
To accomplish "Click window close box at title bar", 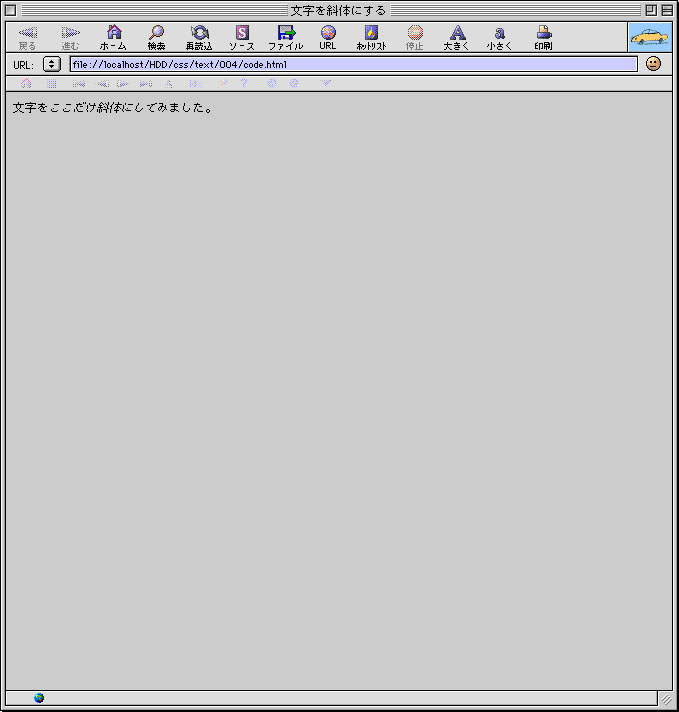I will pyautogui.click(x=10, y=10).
